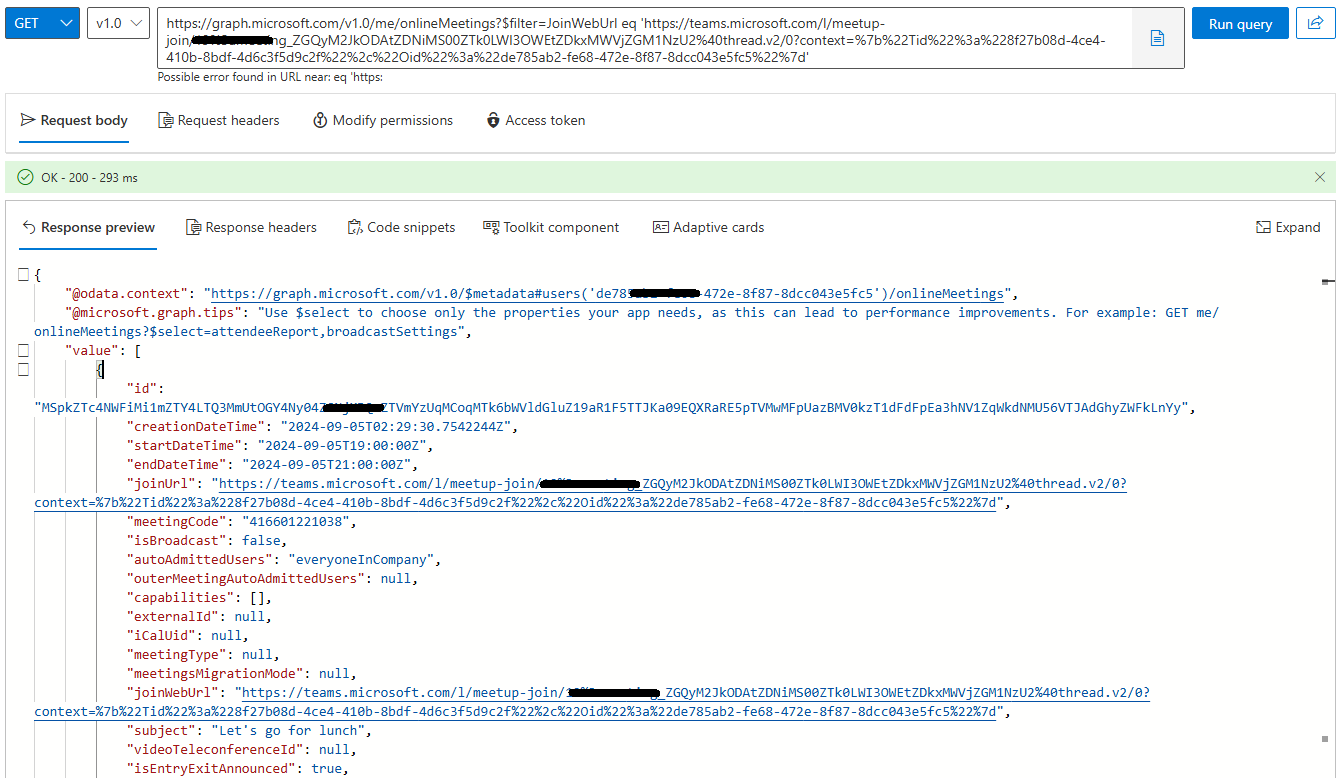This screenshot has height=778, width=1342.
Task: Open the GET HTTP method dropdown
Action: pyautogui.click(x=42, y=23)
